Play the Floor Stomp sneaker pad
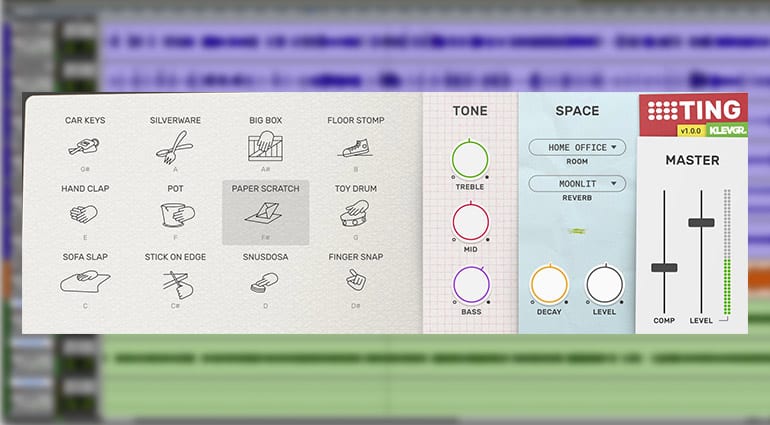Screen dimensions: 770x425 pos(355,148)
